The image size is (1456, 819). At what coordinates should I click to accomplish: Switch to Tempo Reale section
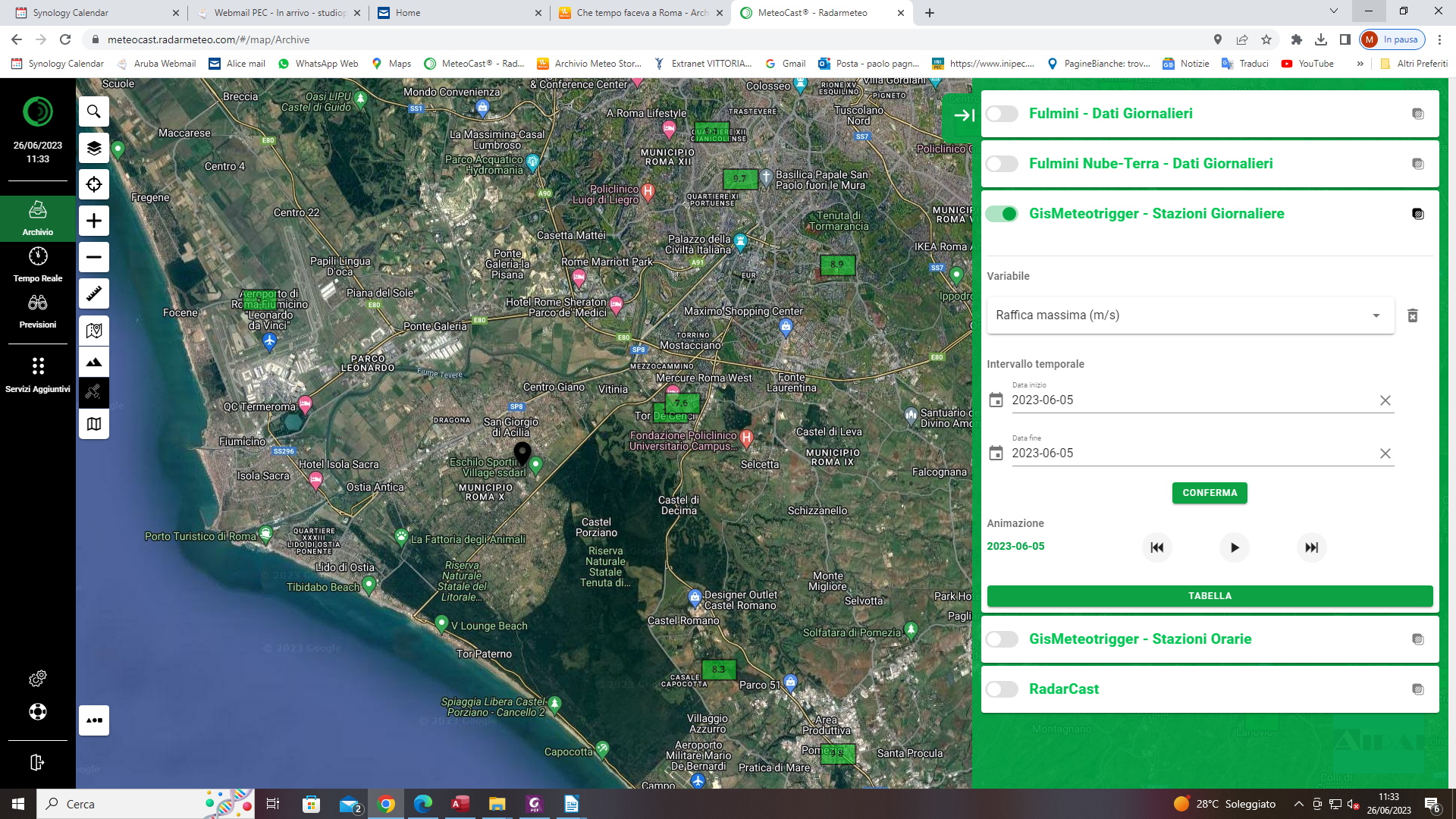tap(38, 264)
